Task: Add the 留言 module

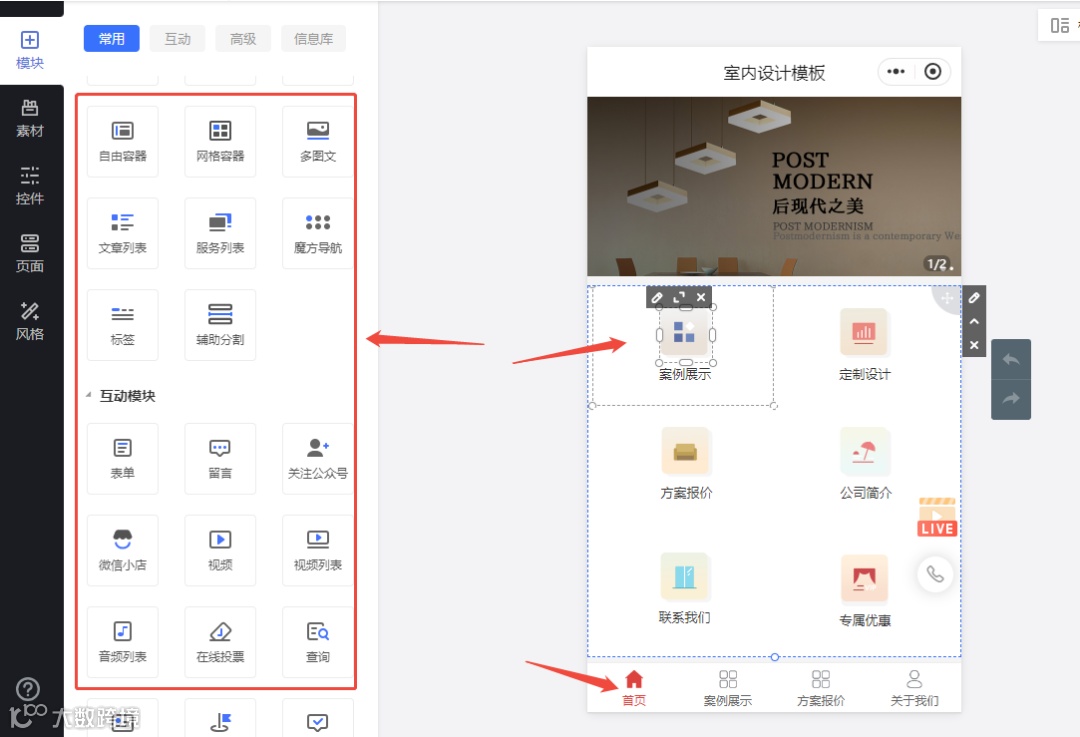Action: tap(220, 458)
